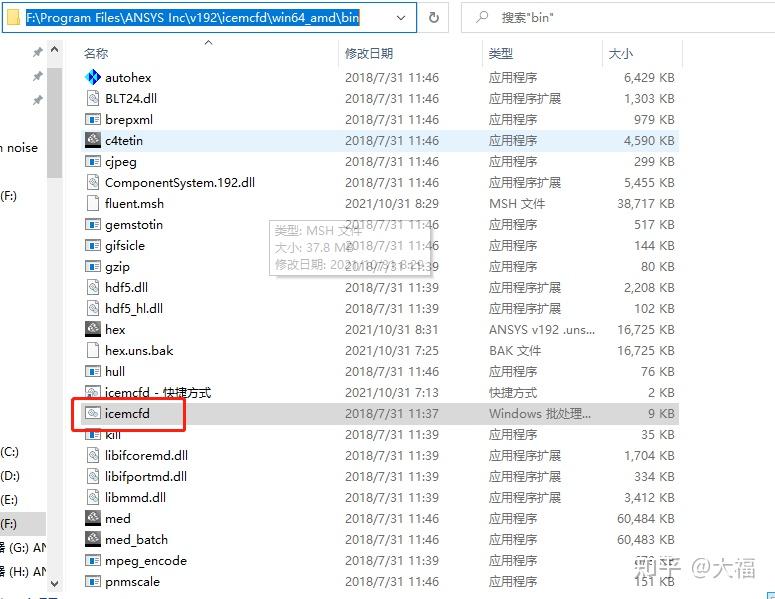
Task: Click the med application icon
Action: [x=93, y=518]
